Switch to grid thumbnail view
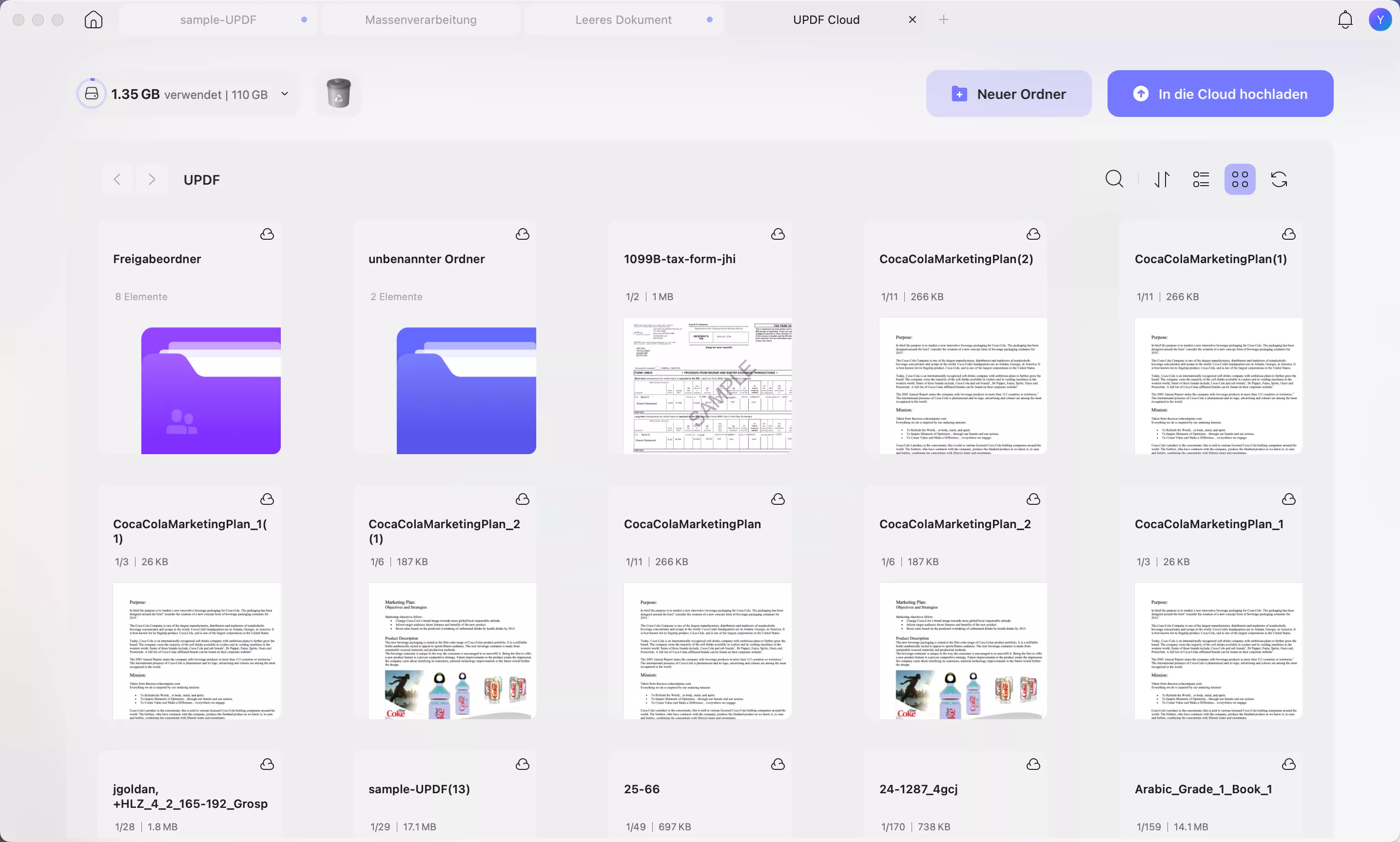Screen dimensions: 1400x842 tap(1240, 179)
